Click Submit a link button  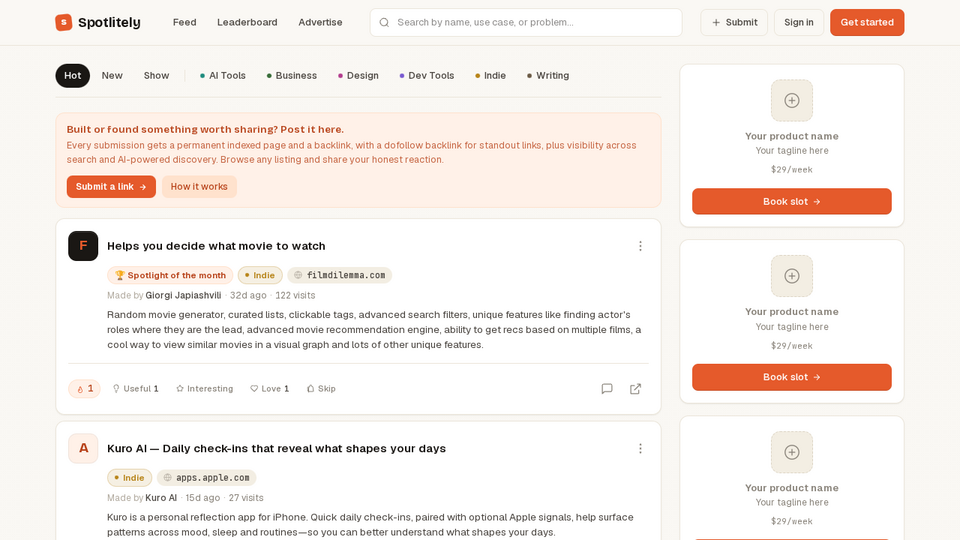point(111,187)
